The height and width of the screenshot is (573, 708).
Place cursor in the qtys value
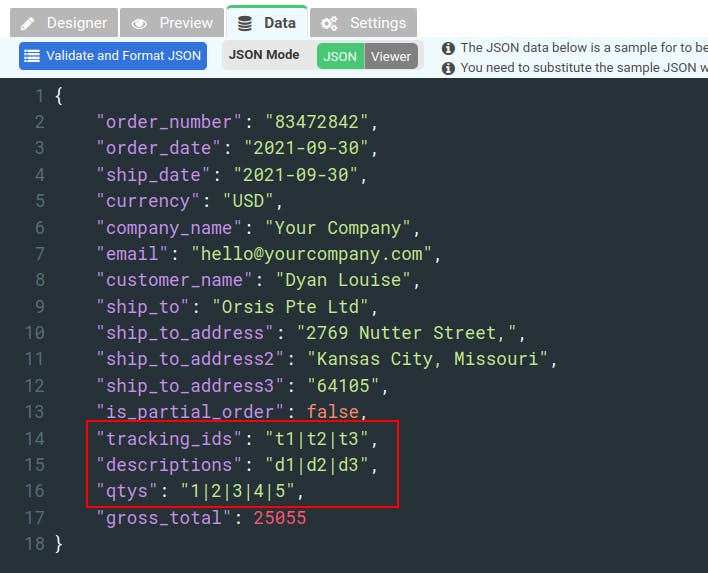238,491
